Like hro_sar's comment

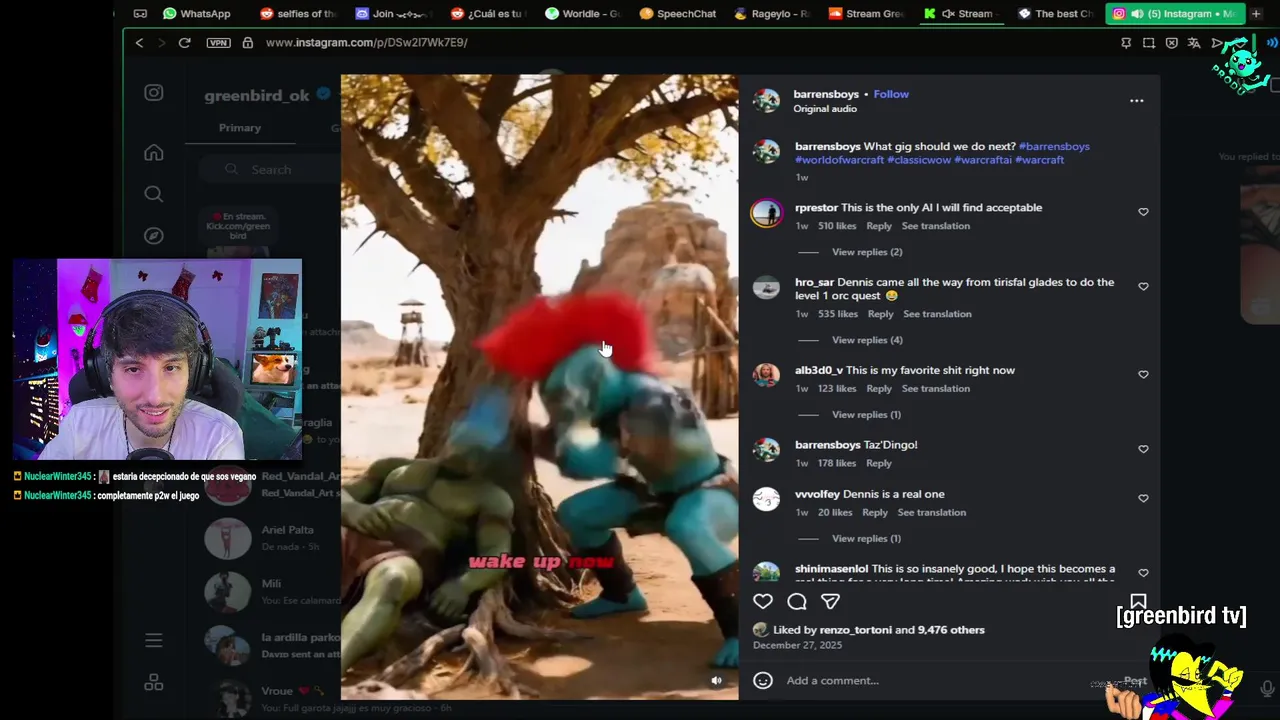tap(1143, 286)
